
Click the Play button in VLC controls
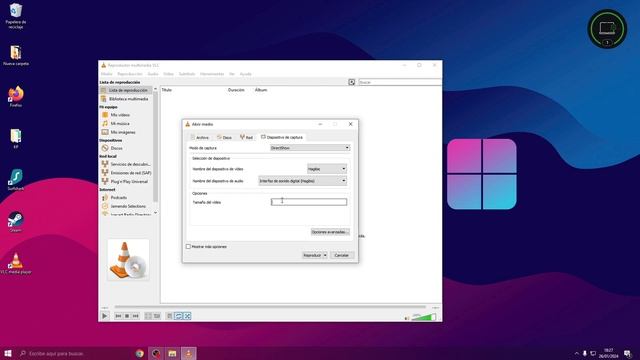(104, 316)
